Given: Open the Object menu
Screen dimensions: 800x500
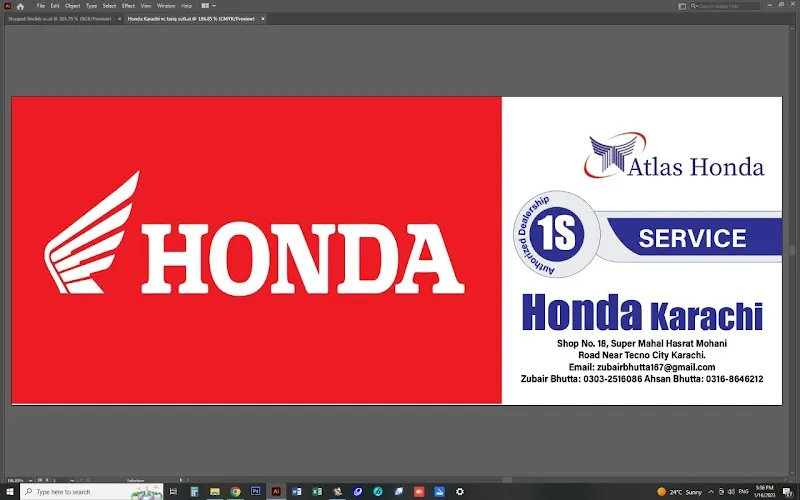Looking at the screenshot, I should coord(72,6).
